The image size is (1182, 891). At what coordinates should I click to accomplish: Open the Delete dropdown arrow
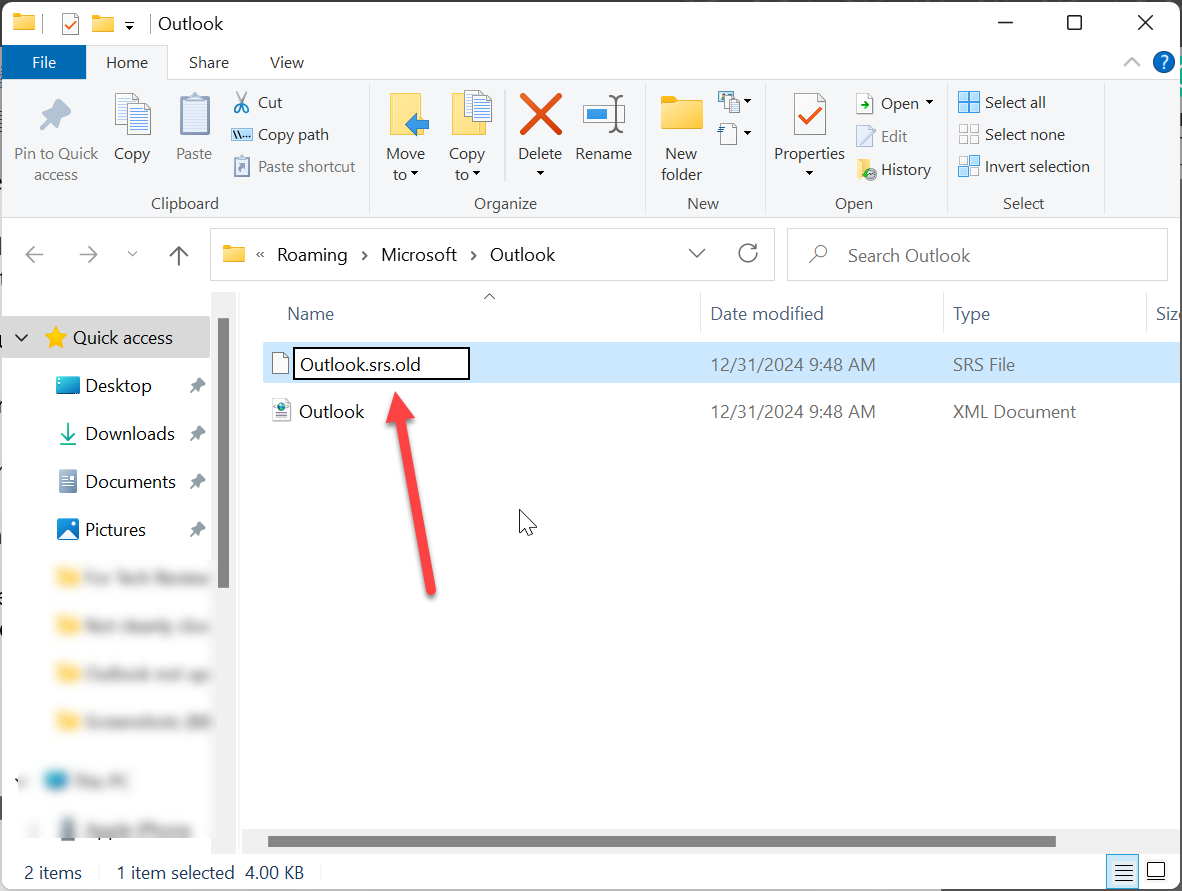click(540, 173)
